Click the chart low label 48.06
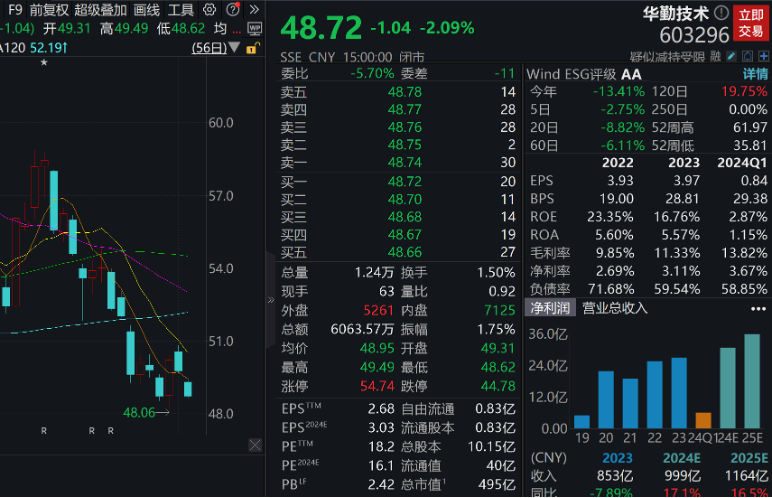Screen dimensions: 772x498 [x=139, y=413]
